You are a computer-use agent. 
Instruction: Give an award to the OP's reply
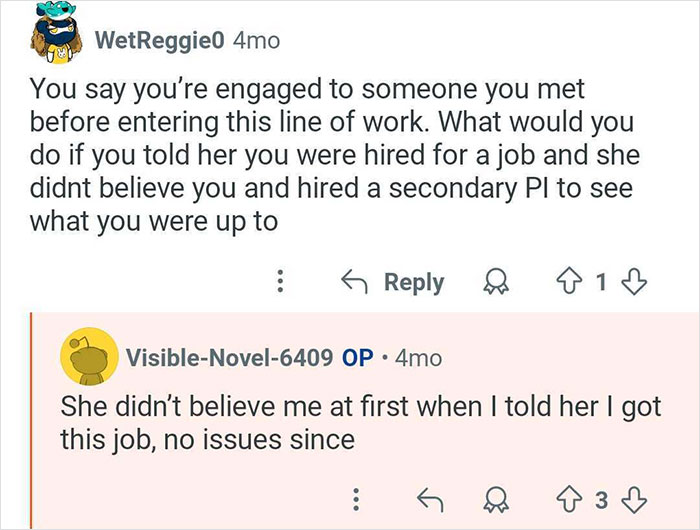click(492, 496)
